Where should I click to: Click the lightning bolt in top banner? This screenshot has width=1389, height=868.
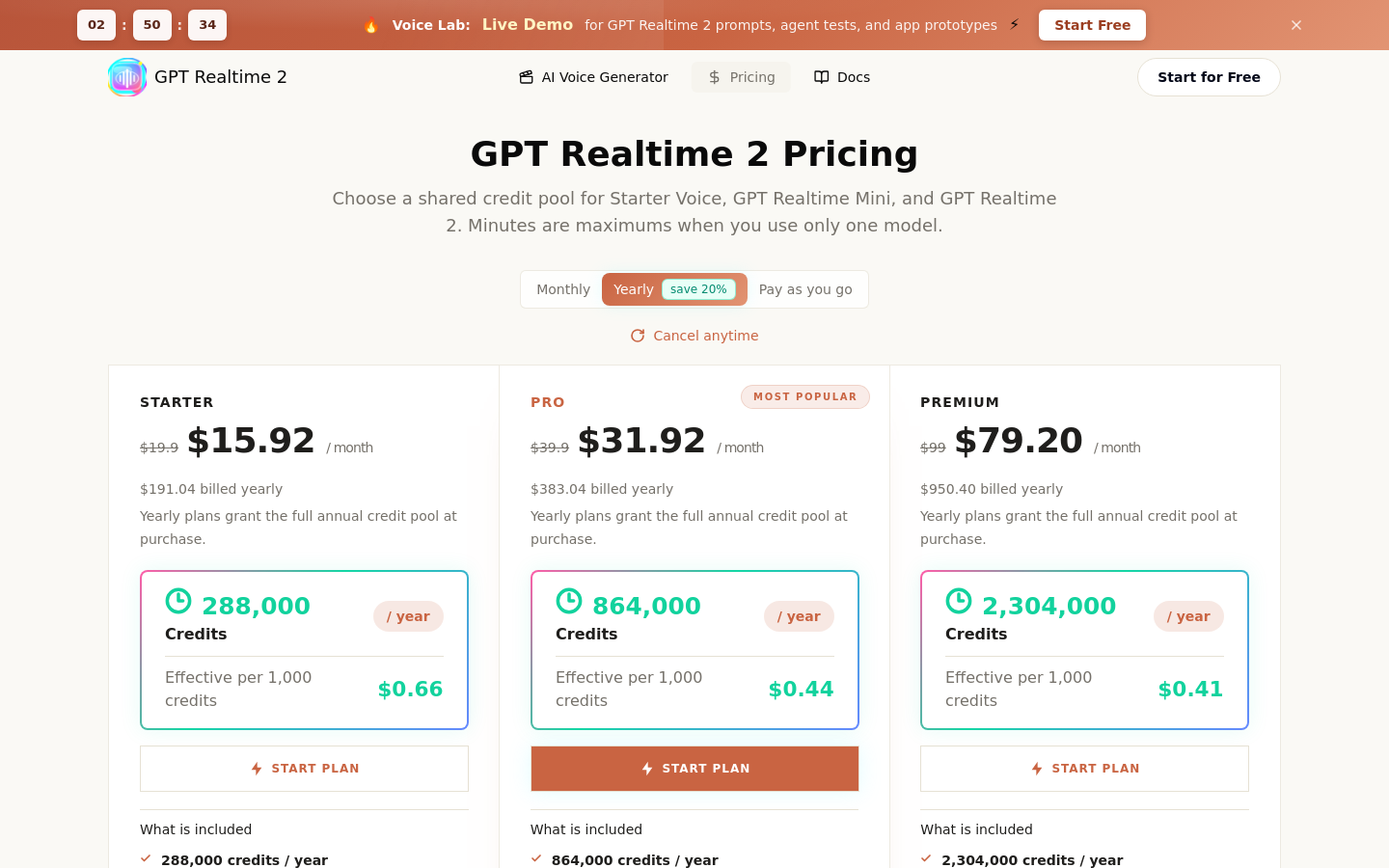1014,25
